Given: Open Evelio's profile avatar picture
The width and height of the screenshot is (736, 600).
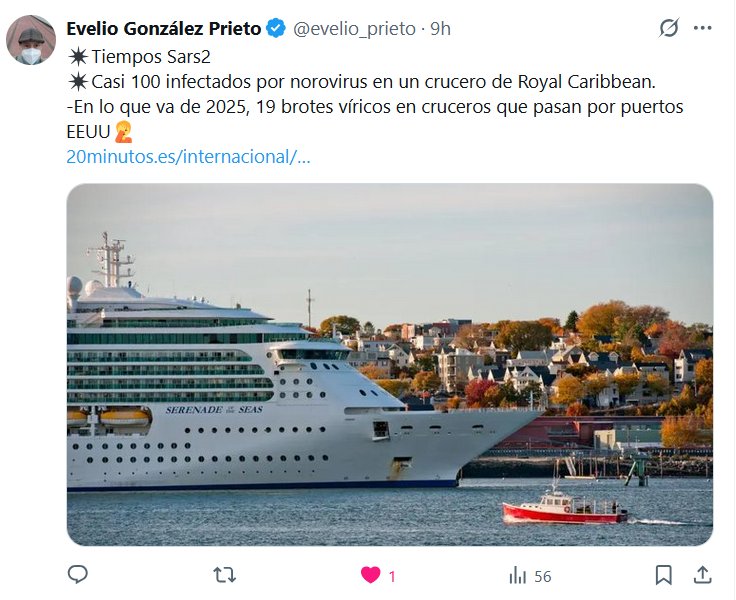Looking at the screenshot, I should tap(31, 41).
